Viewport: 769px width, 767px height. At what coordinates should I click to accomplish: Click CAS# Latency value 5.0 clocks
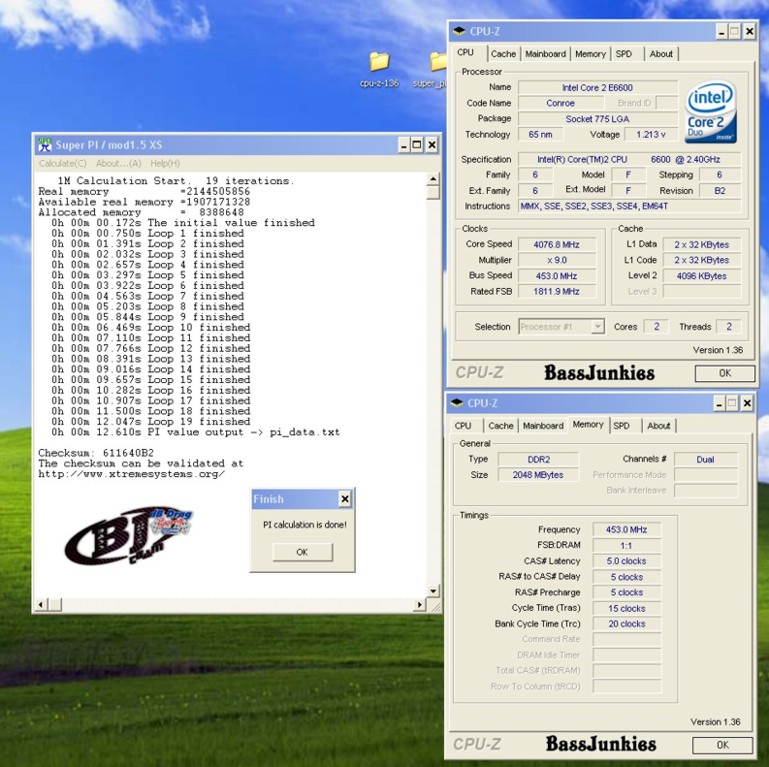[626, 562]
